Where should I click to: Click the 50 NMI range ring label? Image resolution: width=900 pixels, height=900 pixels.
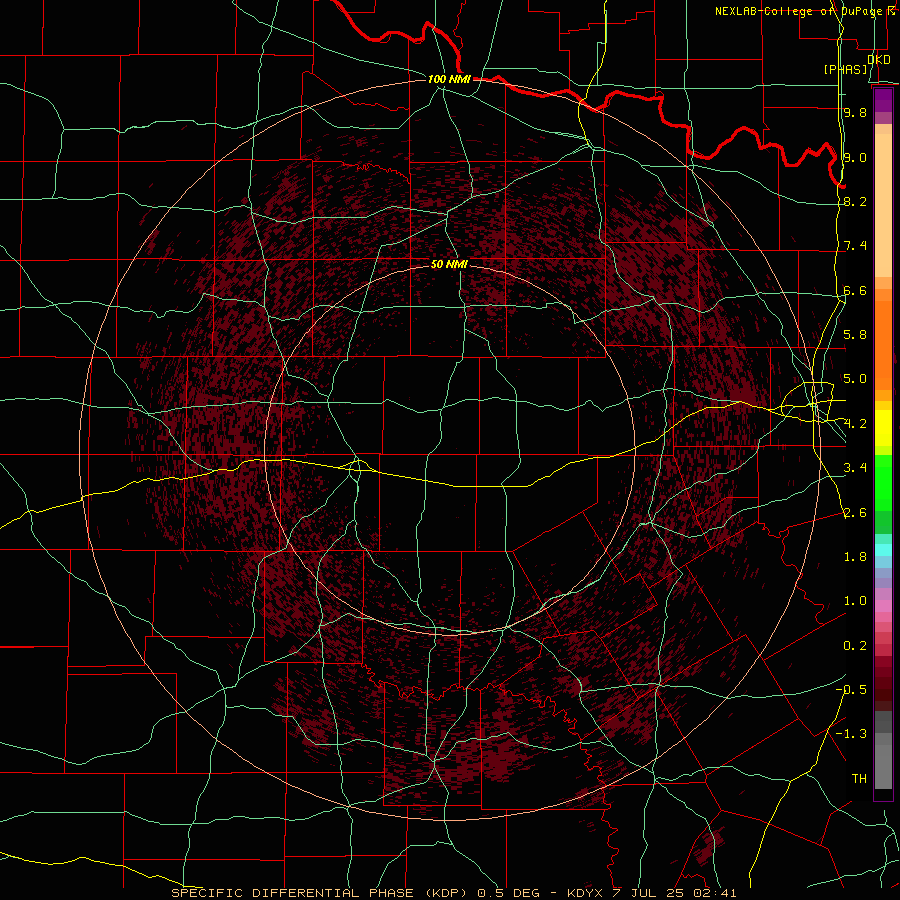pos(449,264)
